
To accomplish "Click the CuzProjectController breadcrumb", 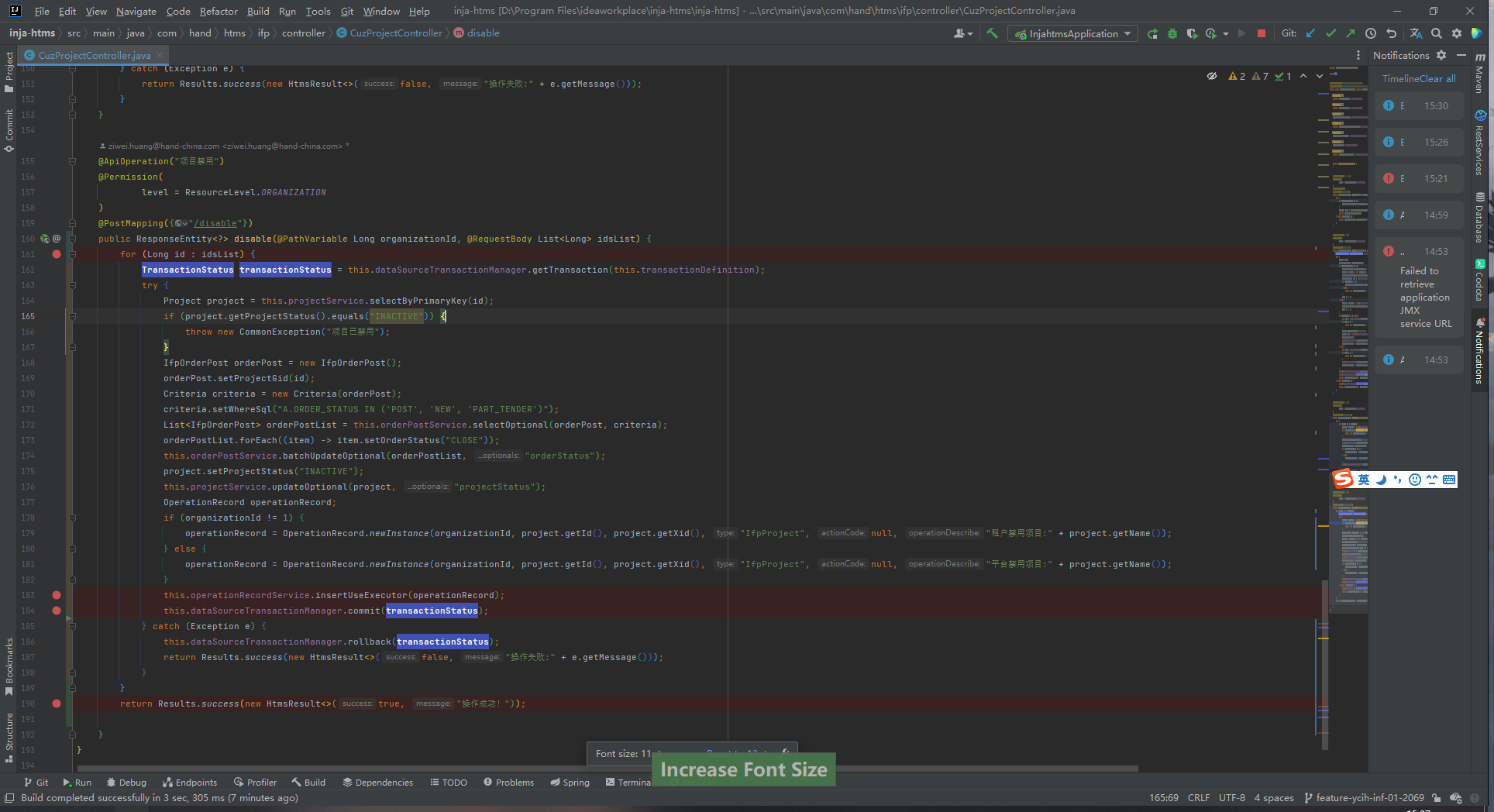I will [x=390, y=33].
